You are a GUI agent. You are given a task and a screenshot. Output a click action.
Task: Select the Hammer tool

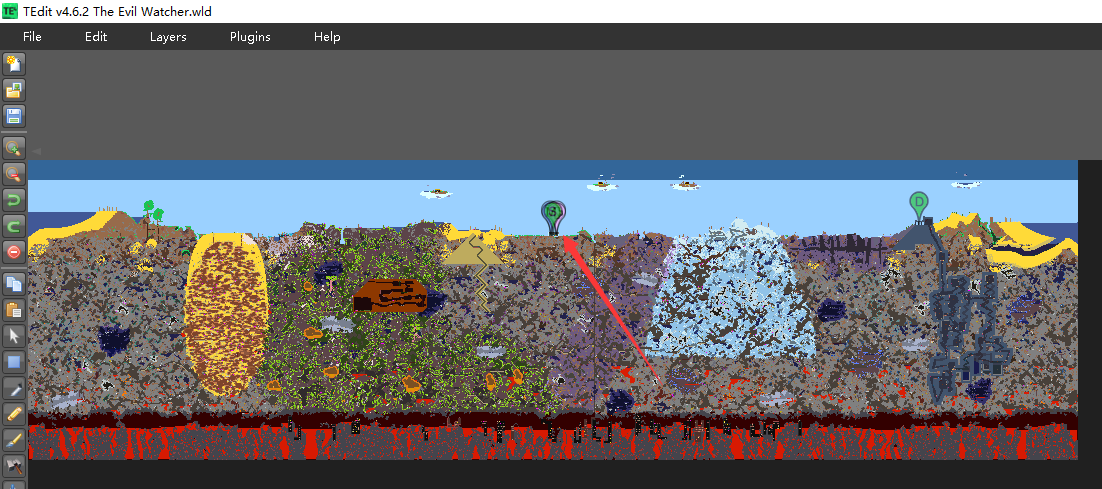click(14, 465)
